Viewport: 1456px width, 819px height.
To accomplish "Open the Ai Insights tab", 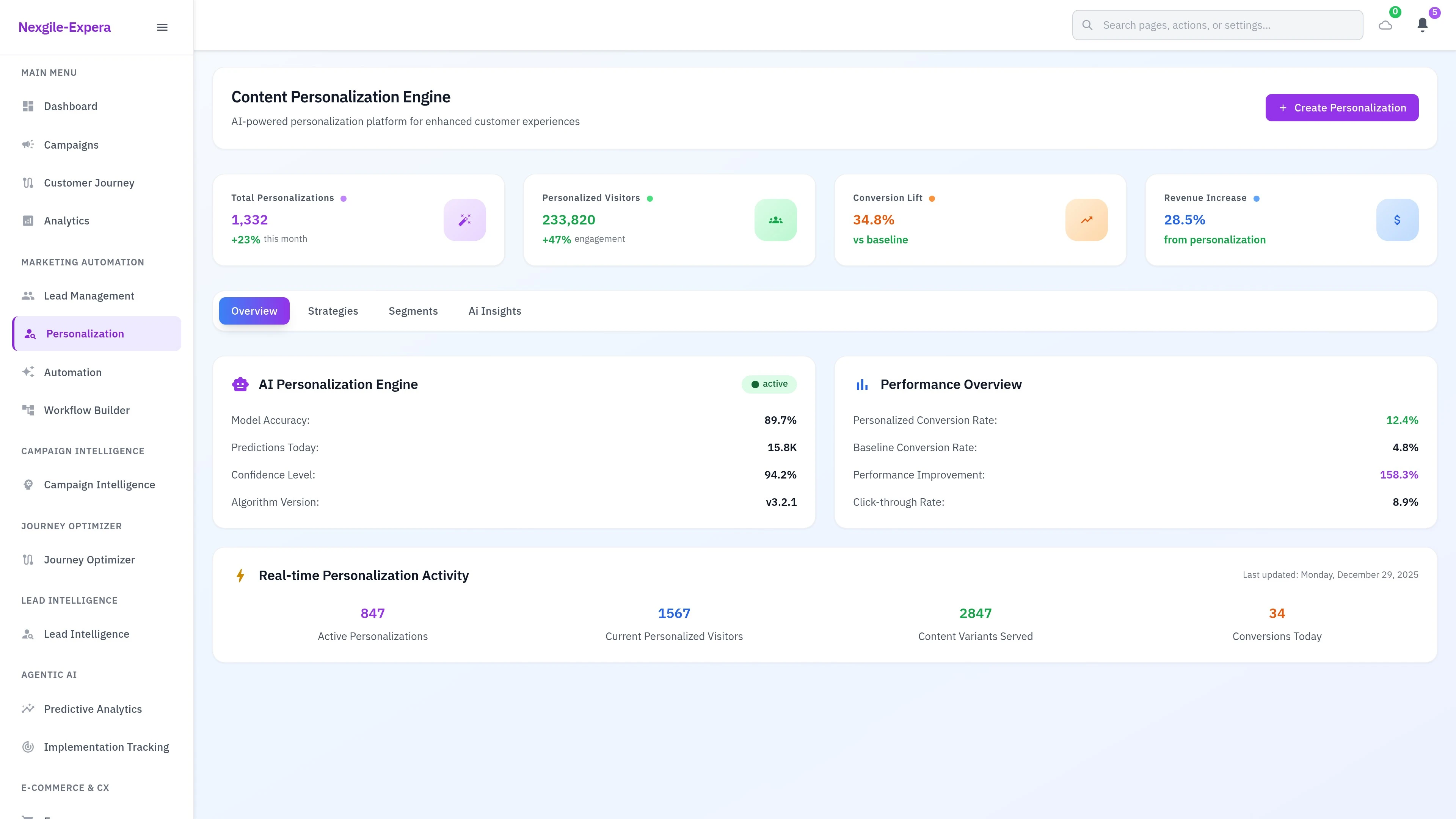I will (494, 311).
